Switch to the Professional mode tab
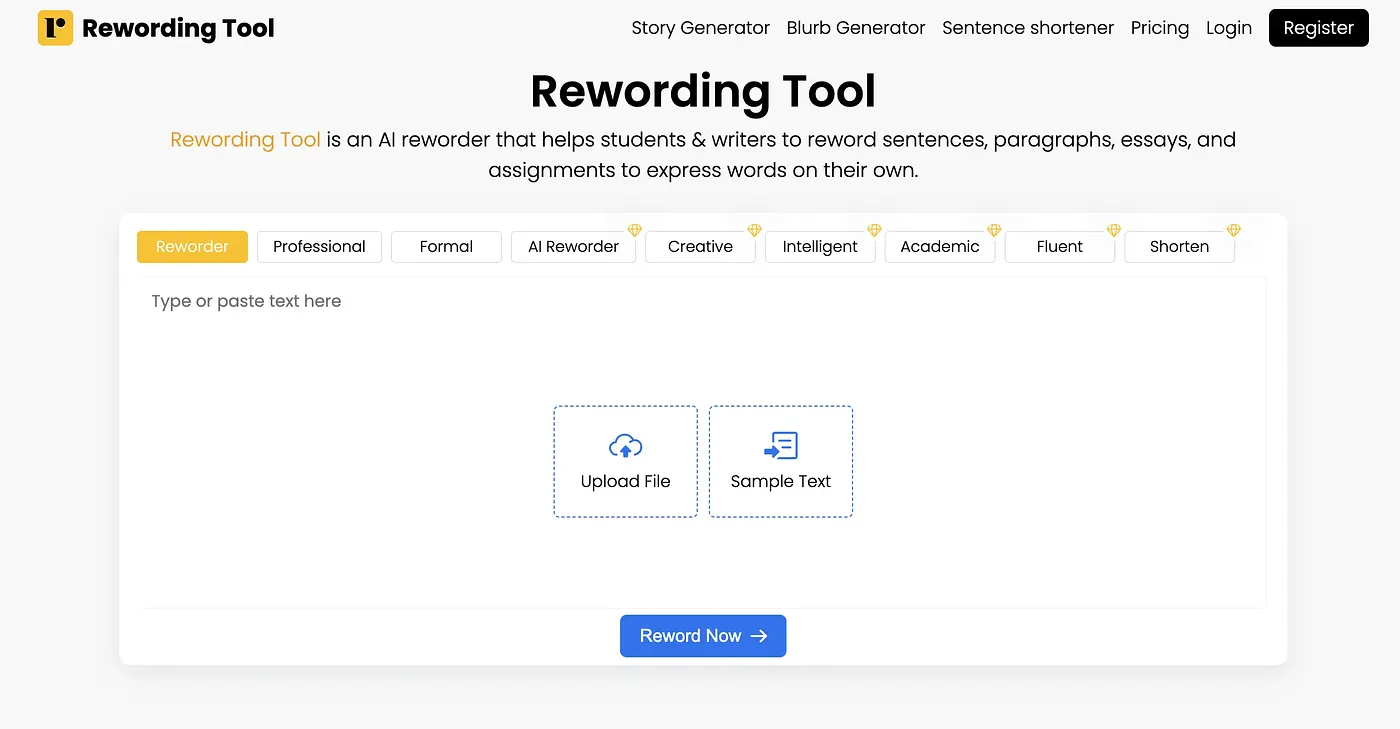The width and height of the screenshot is (1400, 729). point(319,247)
